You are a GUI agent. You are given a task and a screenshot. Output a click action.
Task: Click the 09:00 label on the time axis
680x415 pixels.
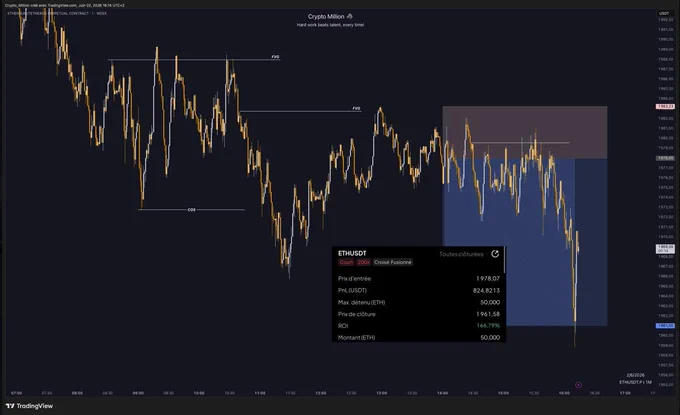click(138, 393)
